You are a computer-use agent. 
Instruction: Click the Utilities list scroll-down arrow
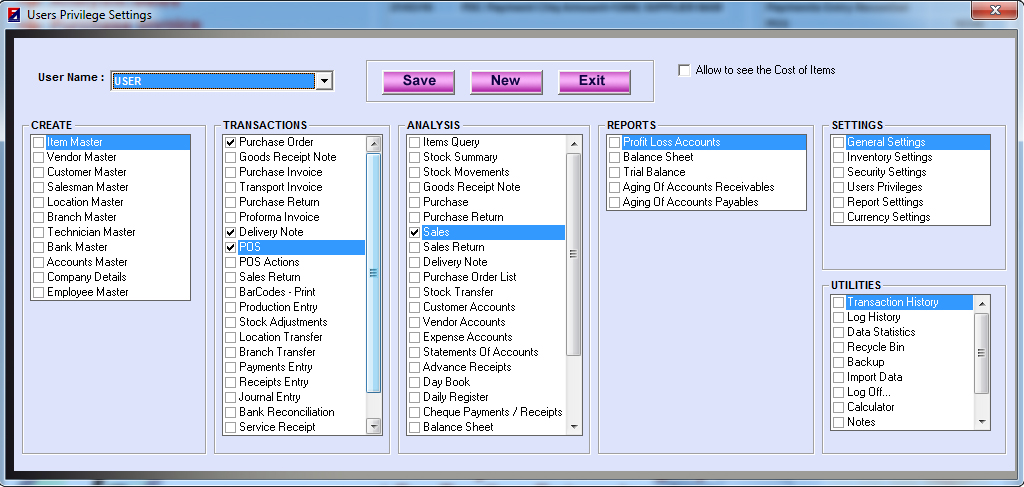coord(982,422)
